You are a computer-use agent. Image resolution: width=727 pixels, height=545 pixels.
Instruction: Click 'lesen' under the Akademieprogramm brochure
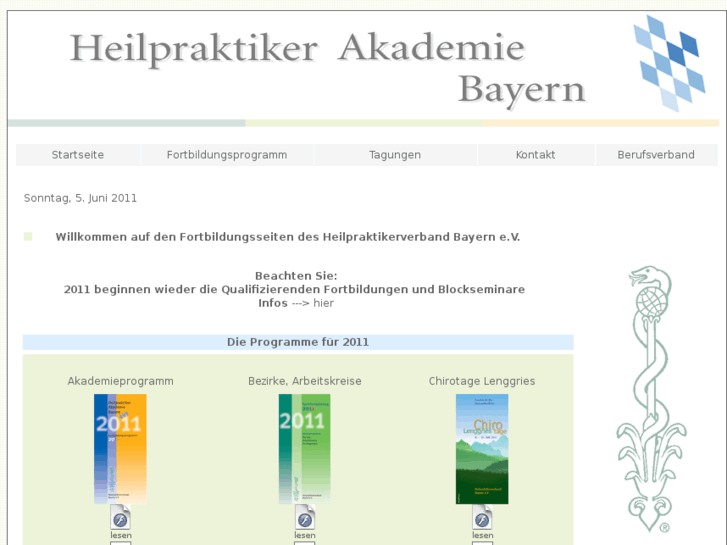point(121,535)
